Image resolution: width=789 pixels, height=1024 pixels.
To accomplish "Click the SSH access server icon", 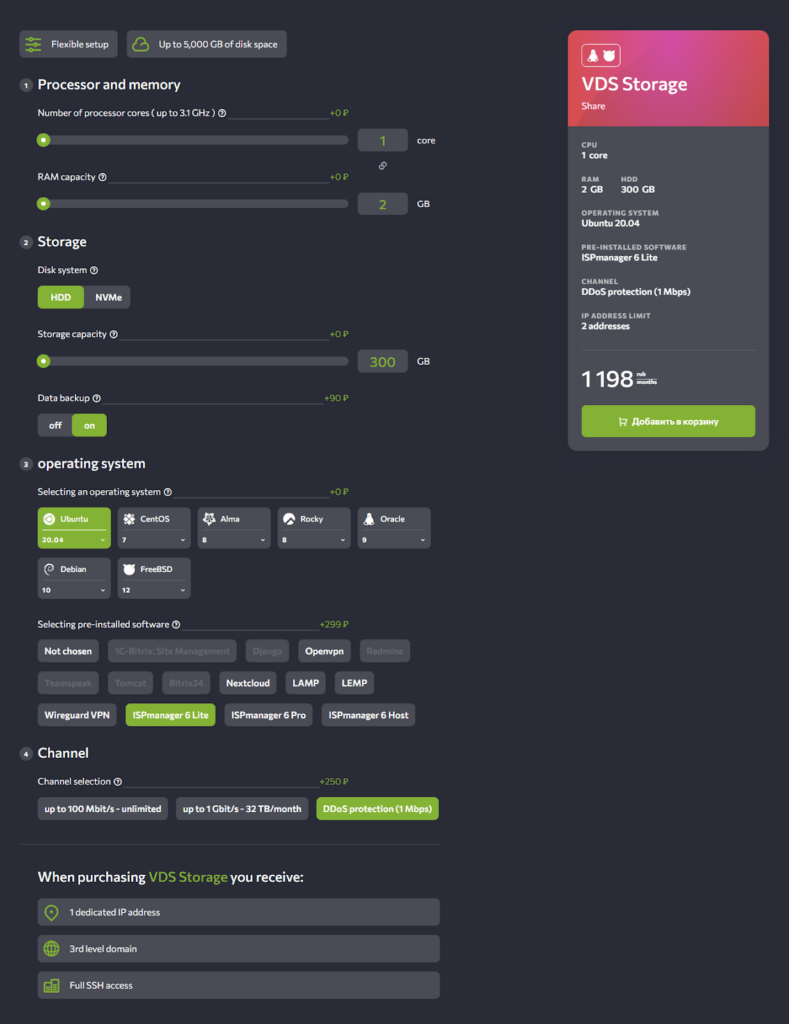I will [x=52, y=985].
